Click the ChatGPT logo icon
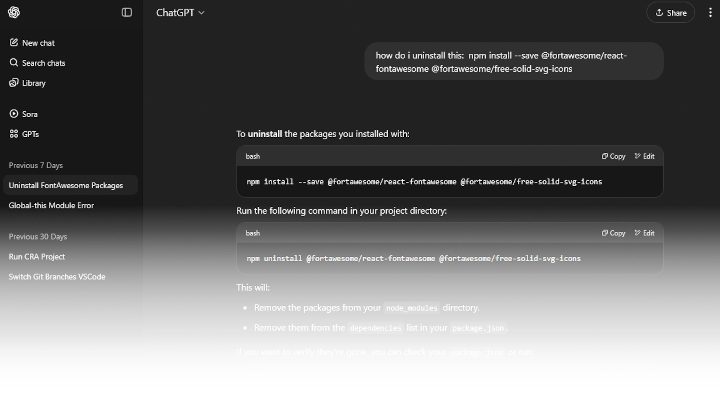Image resolution: width=720 pixels, height=399 pixels. 14,12
